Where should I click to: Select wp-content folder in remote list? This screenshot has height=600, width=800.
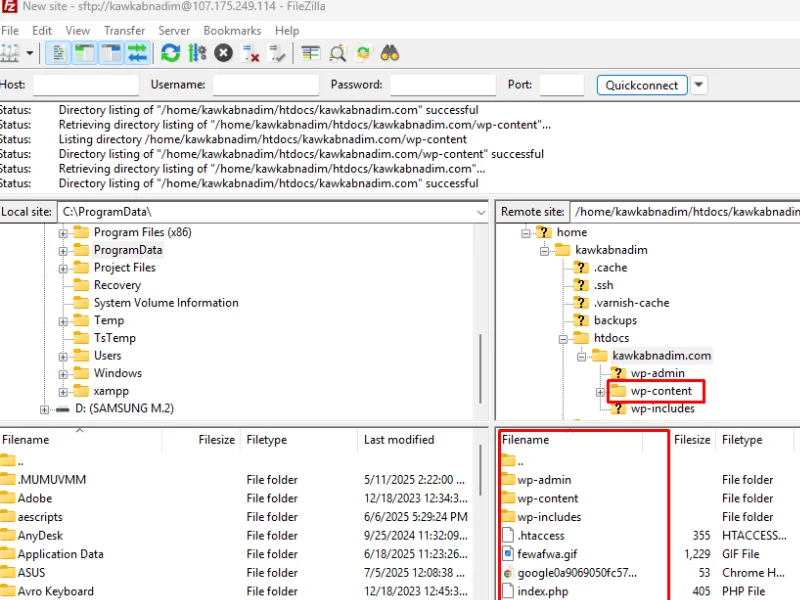click(547, 498)
